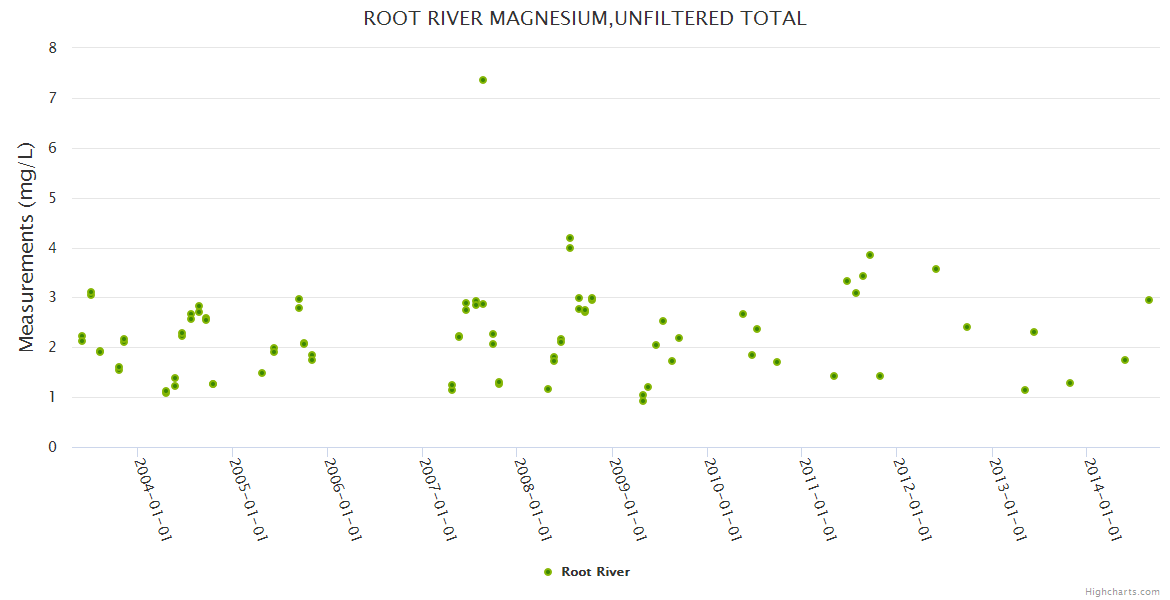
Task: Open the Highcharts.com credit link
Action: click(x=1122, y=591)
